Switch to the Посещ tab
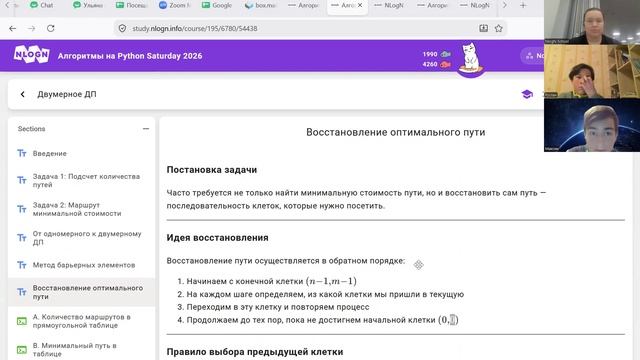This screenshot has height=360, width=640. (132, 5)
